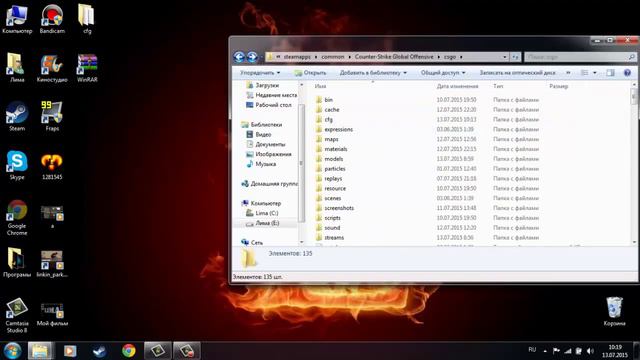The width and height of the screenshot is (640, 360).
Task: Open Google Chrome desktop shortcut
Action: [17, 217]
